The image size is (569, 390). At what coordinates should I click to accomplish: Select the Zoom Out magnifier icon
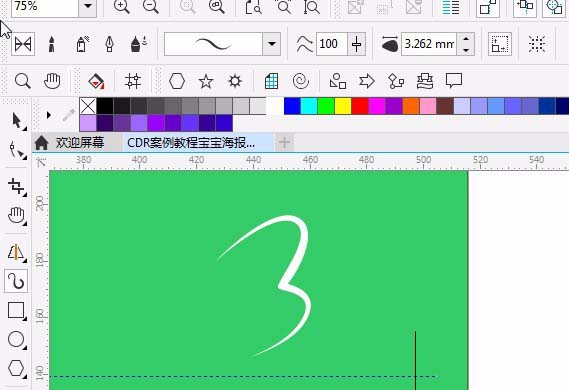point(151,7)
